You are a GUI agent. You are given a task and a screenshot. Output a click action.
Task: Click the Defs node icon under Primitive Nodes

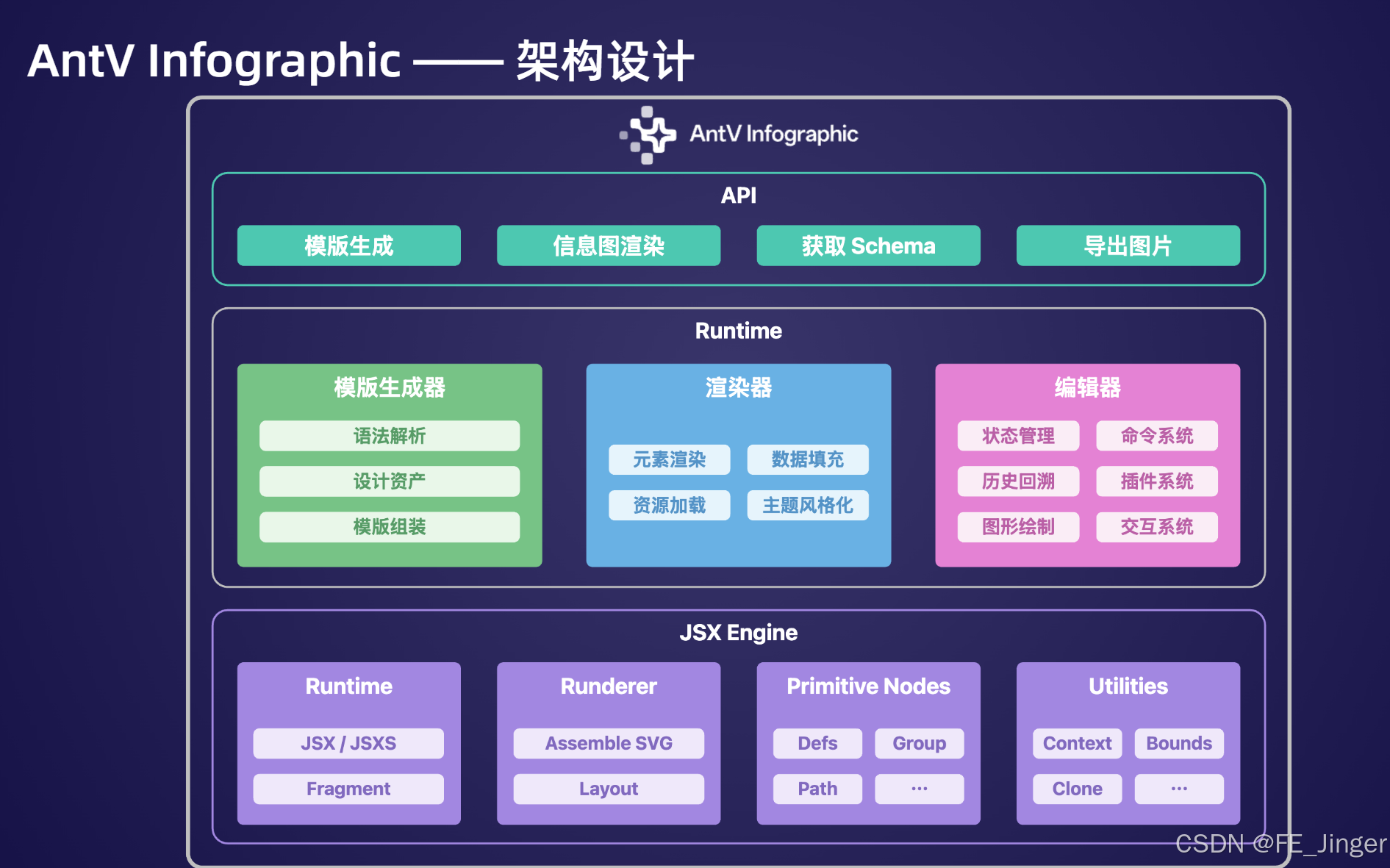point(817,743)
